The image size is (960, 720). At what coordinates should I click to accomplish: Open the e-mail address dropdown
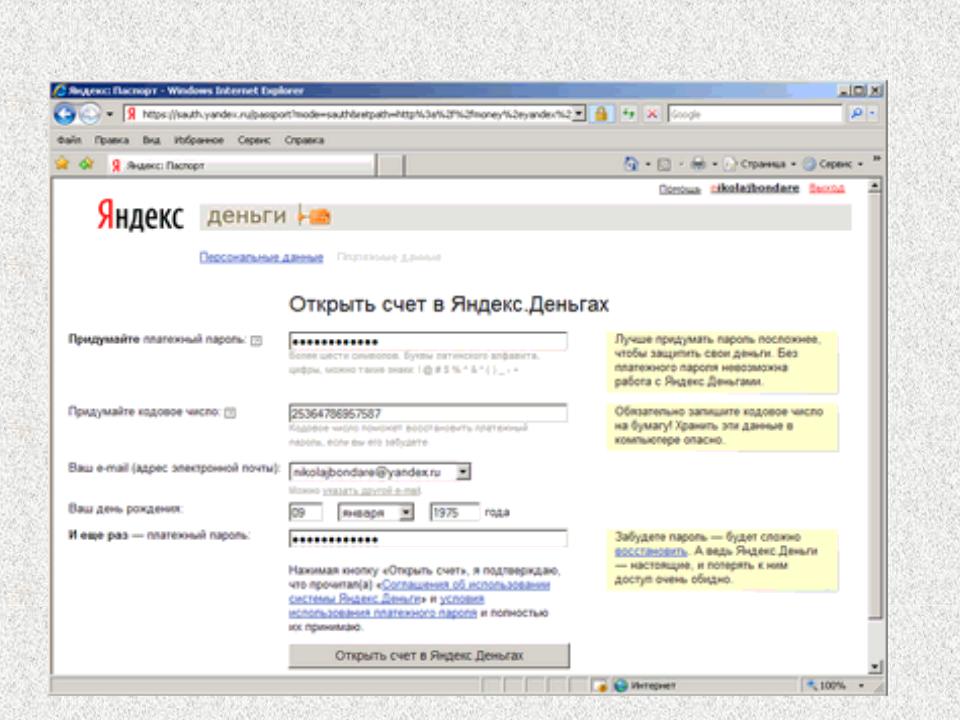tap(463, 472)
